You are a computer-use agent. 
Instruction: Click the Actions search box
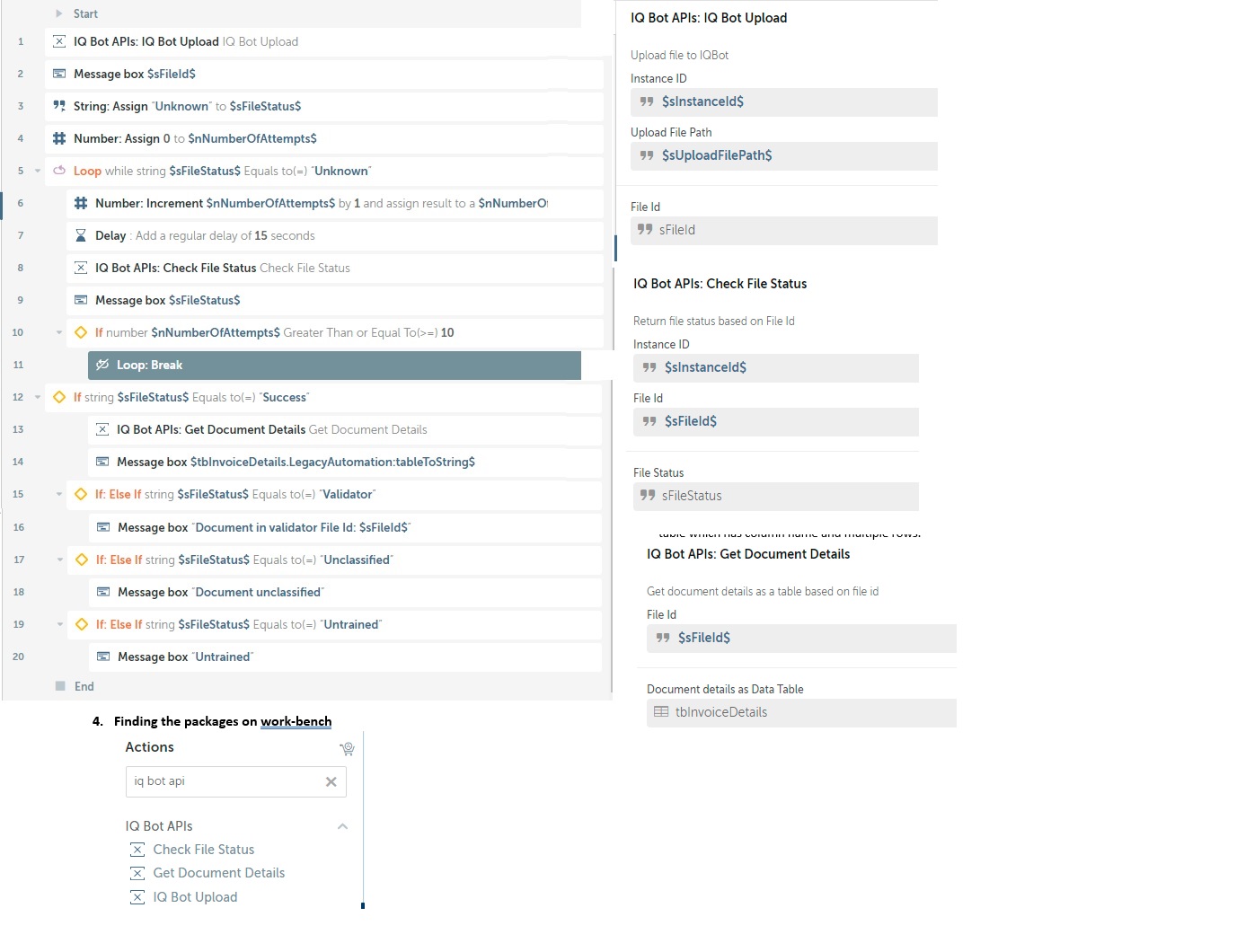(225, 781)
